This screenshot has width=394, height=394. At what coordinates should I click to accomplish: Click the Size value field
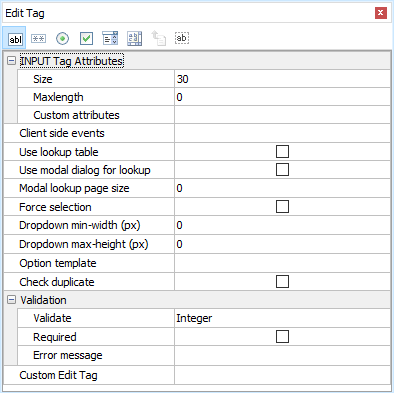282,79
